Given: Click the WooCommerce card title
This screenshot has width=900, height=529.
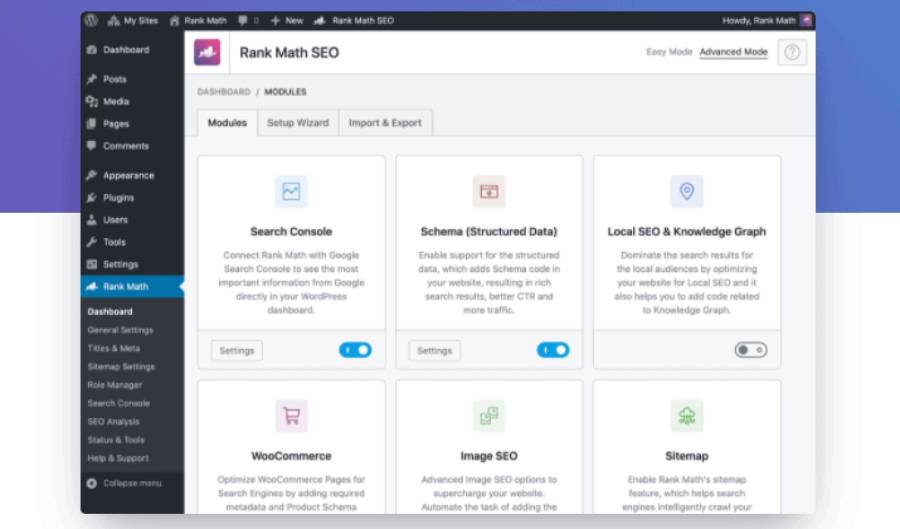Looking at the screenshot, I should tap(291, 456).
